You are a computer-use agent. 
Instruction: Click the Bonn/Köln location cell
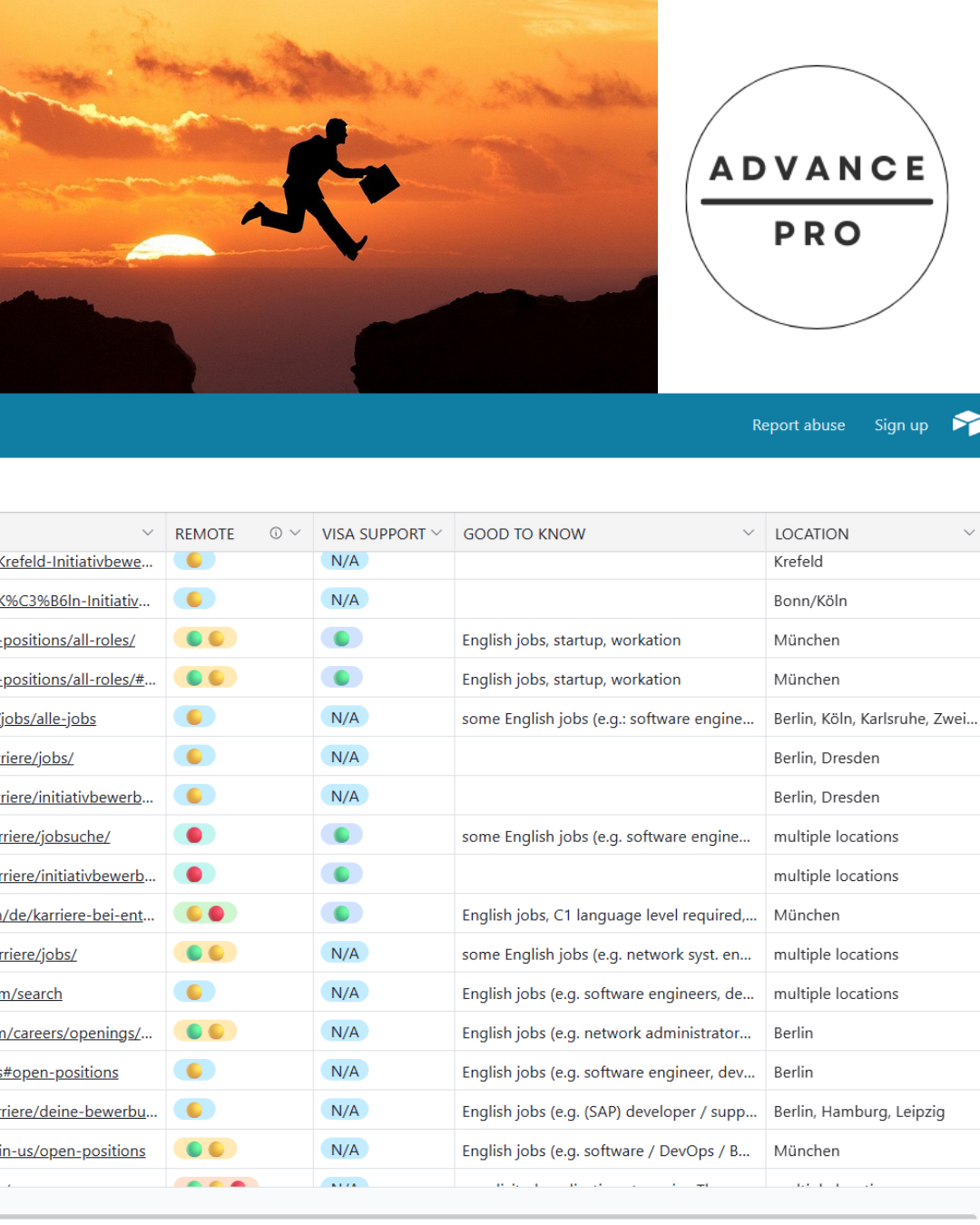pyautogui.click(x=873, y=601)
